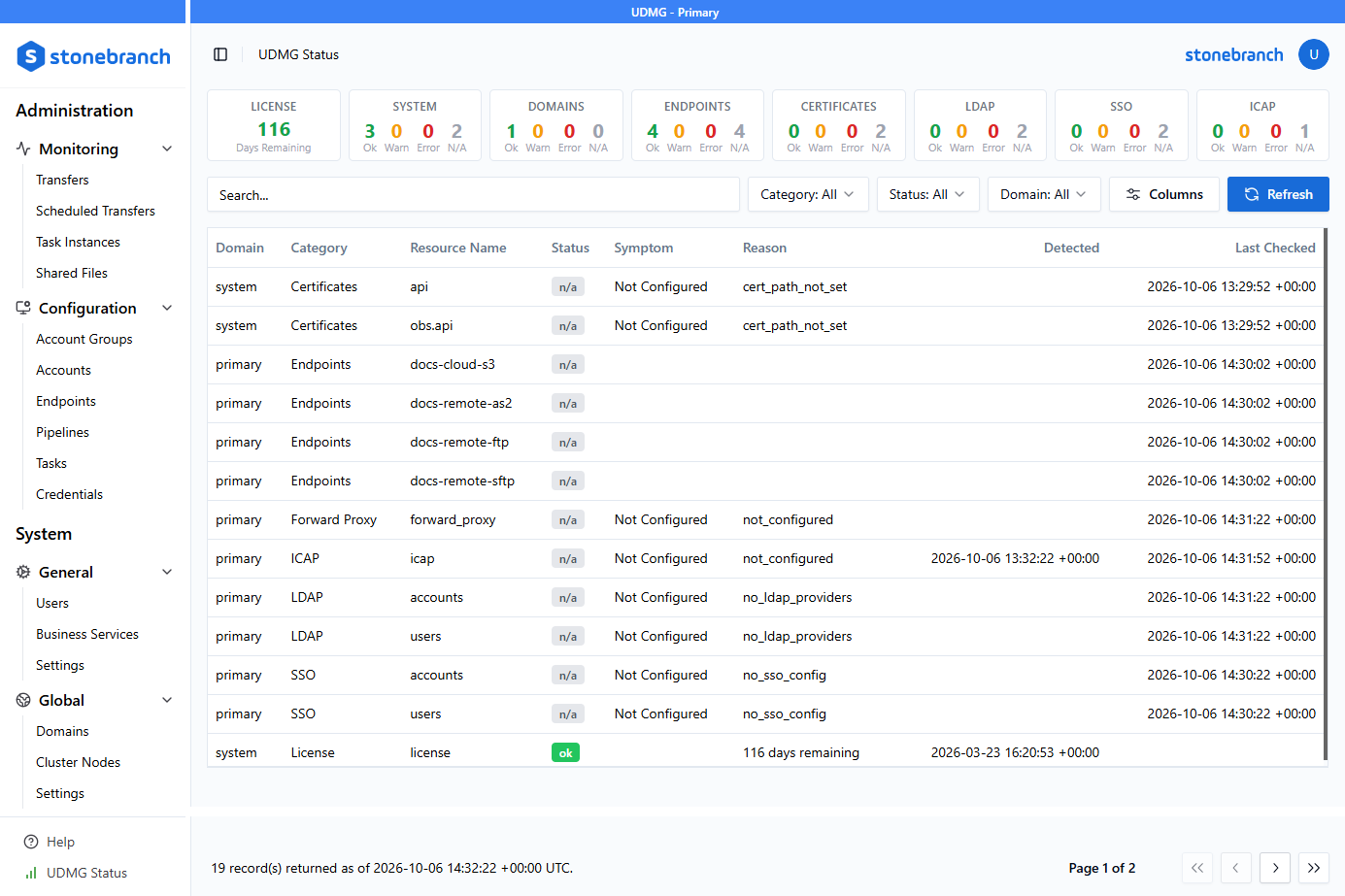Open Domains page in sidebar
The height and width of the screenshot is (896, 1345).
pyautogui.click(x=62, y=731)
